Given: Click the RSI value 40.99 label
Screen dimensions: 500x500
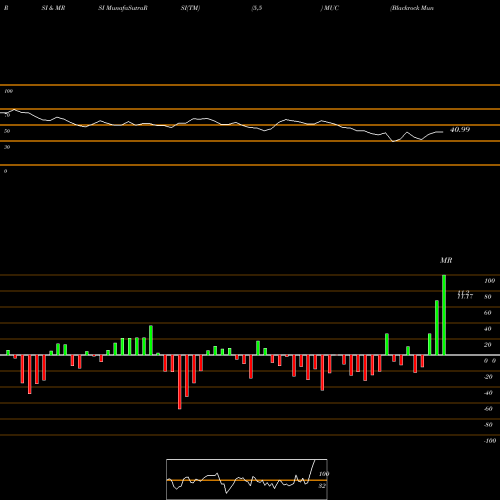Looking at the screenshot, I should (460, 130).
